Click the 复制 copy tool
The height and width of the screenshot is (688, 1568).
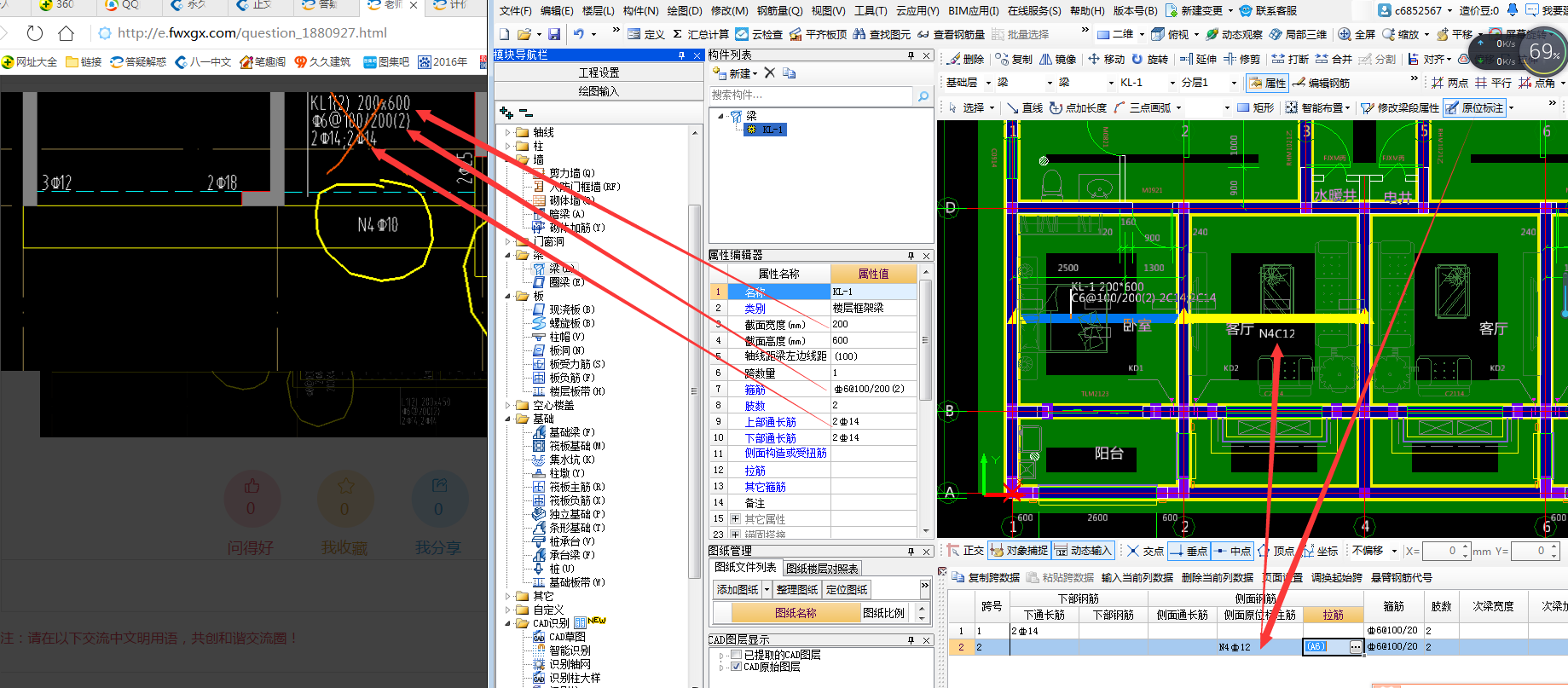click(1014, 59)
